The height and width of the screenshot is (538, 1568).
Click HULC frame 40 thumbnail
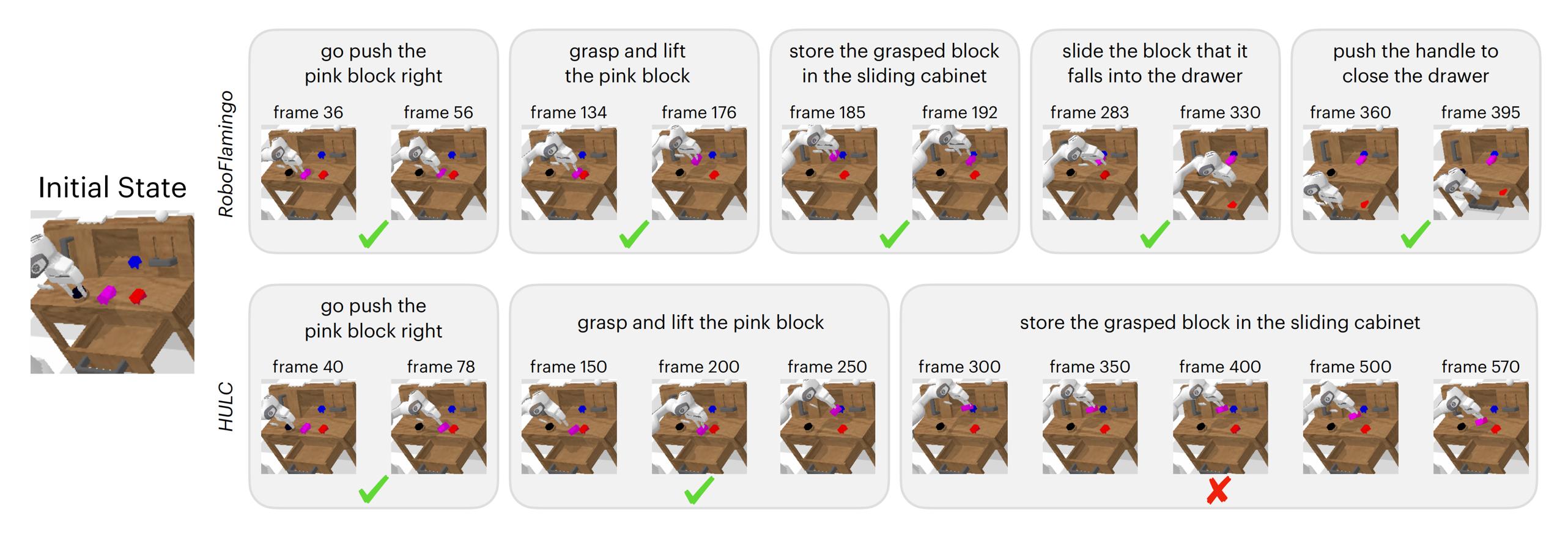click(308, 427)
